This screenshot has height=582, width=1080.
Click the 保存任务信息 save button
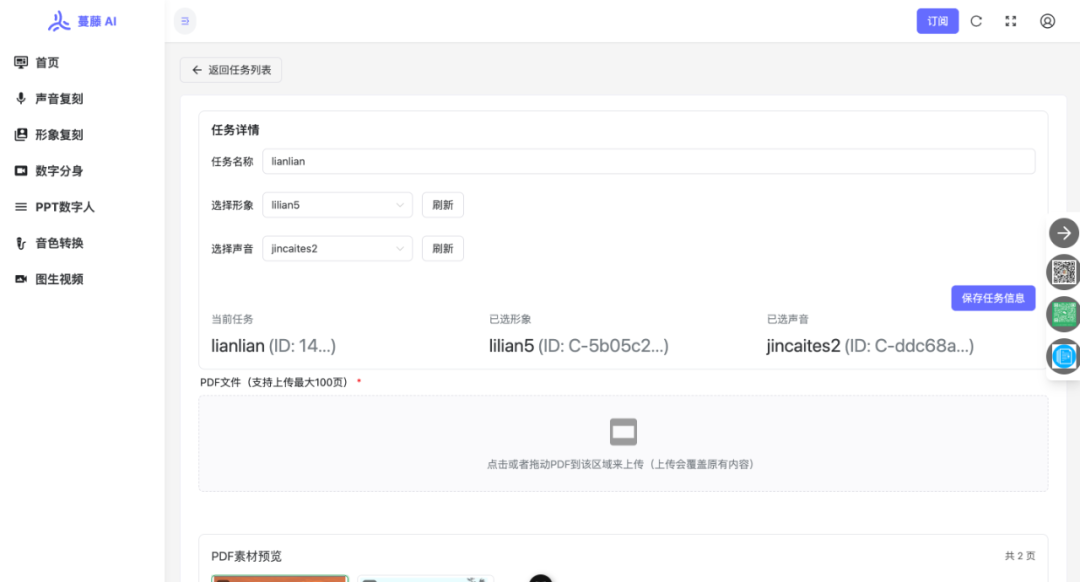point(993,297)
